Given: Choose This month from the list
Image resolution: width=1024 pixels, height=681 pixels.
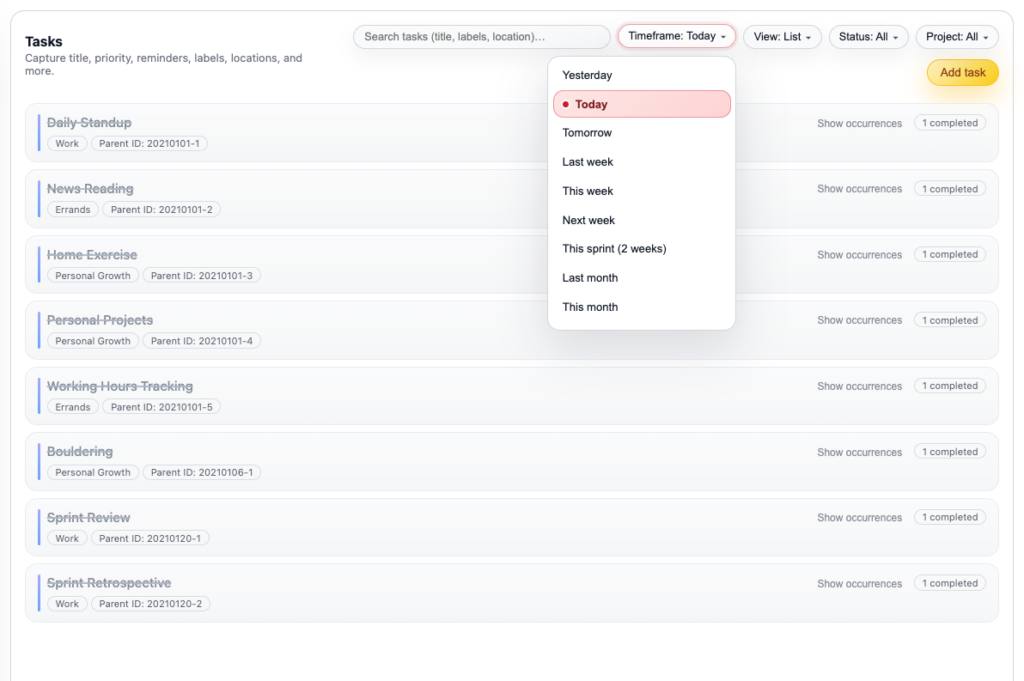Looking at the screenshot, I should click(590, 307).
